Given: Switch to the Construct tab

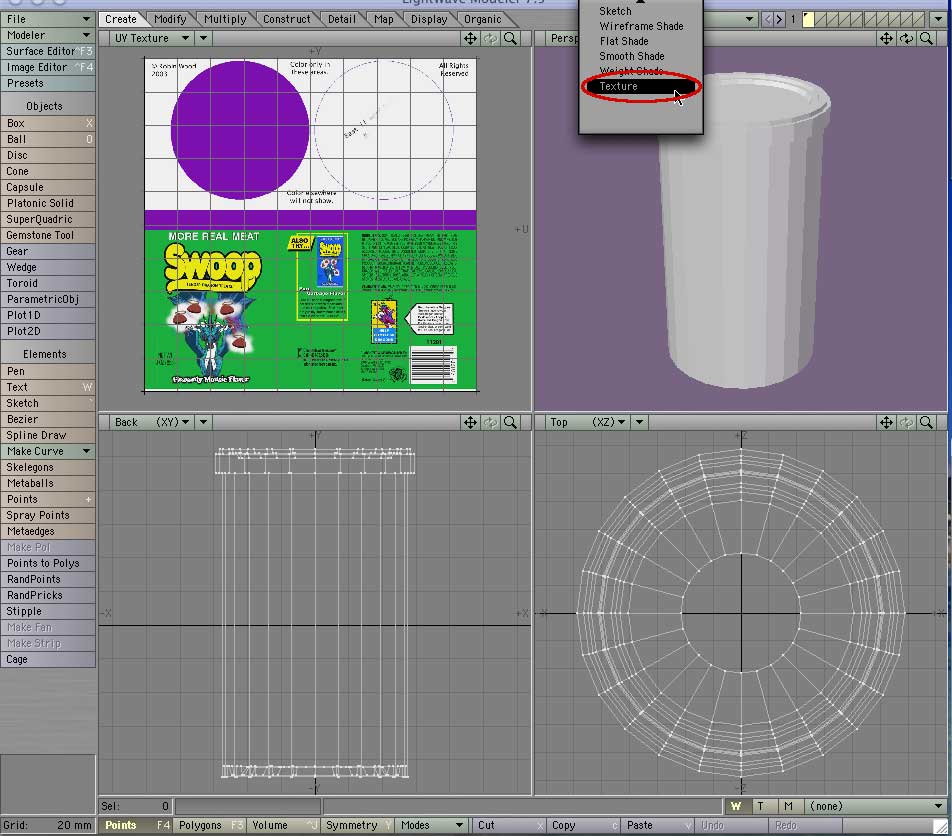Looking at the screenshot, I should tap(287, 19).
